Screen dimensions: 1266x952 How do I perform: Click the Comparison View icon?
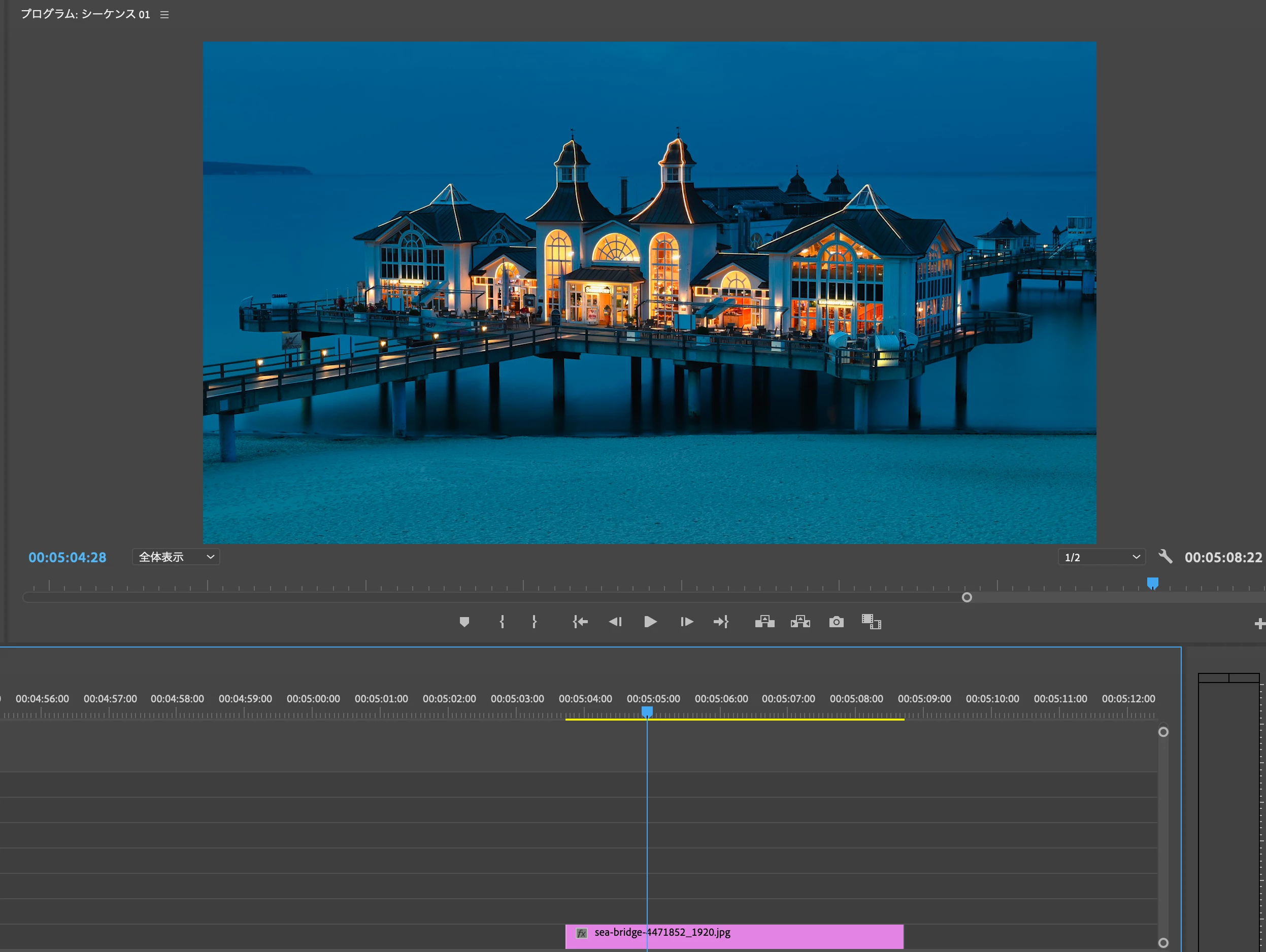pos(871,622)
